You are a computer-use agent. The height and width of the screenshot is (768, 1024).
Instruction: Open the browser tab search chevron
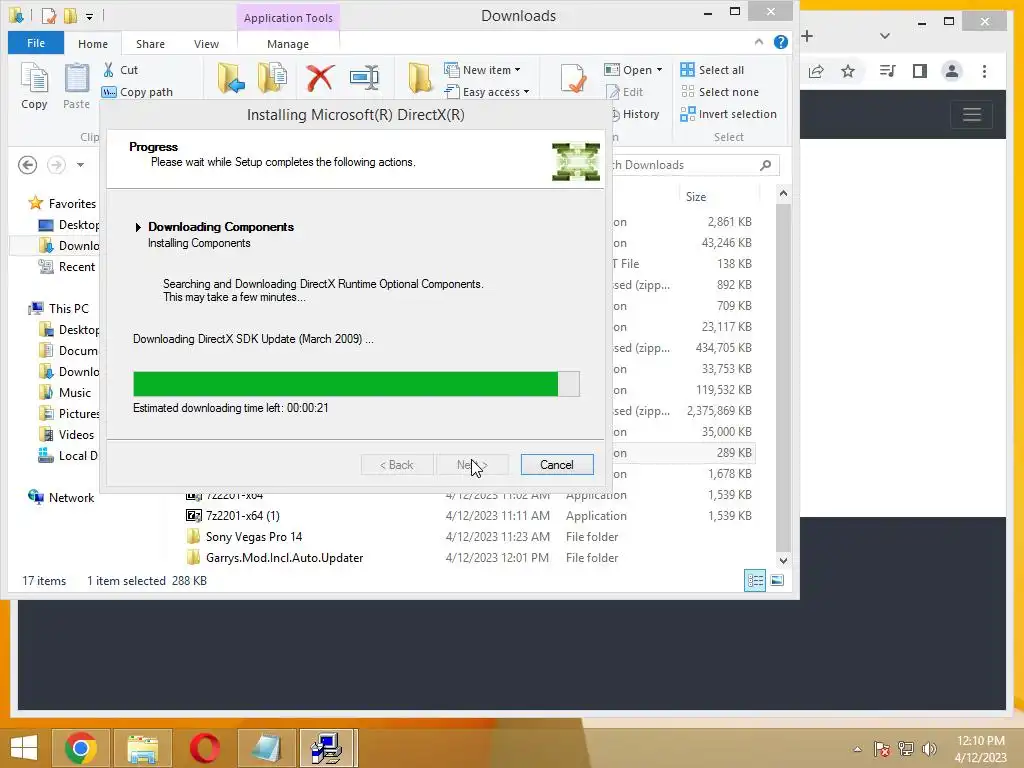[x=885, y=36]
